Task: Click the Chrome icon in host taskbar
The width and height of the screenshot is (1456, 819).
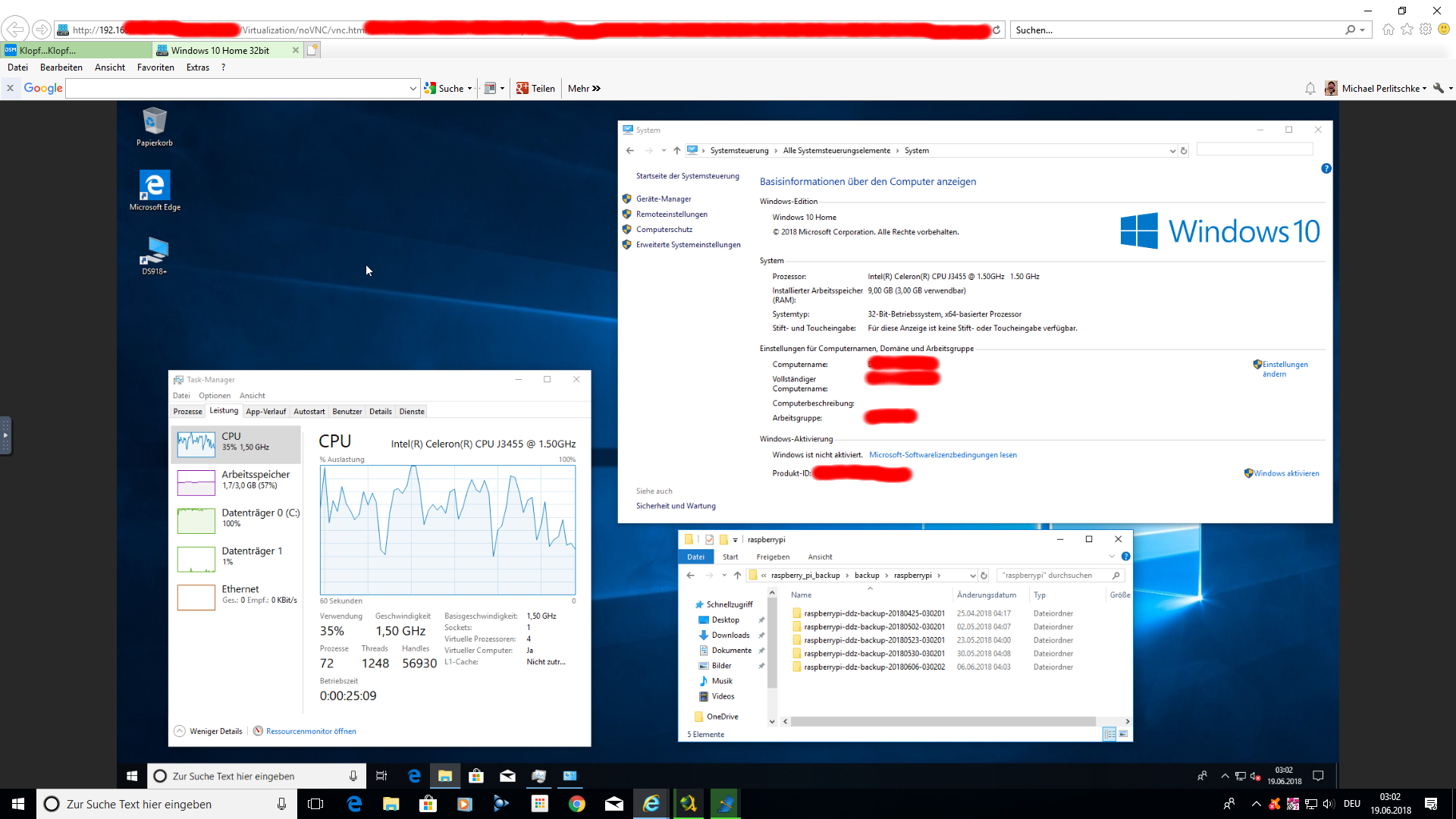Action: [577, 804]
